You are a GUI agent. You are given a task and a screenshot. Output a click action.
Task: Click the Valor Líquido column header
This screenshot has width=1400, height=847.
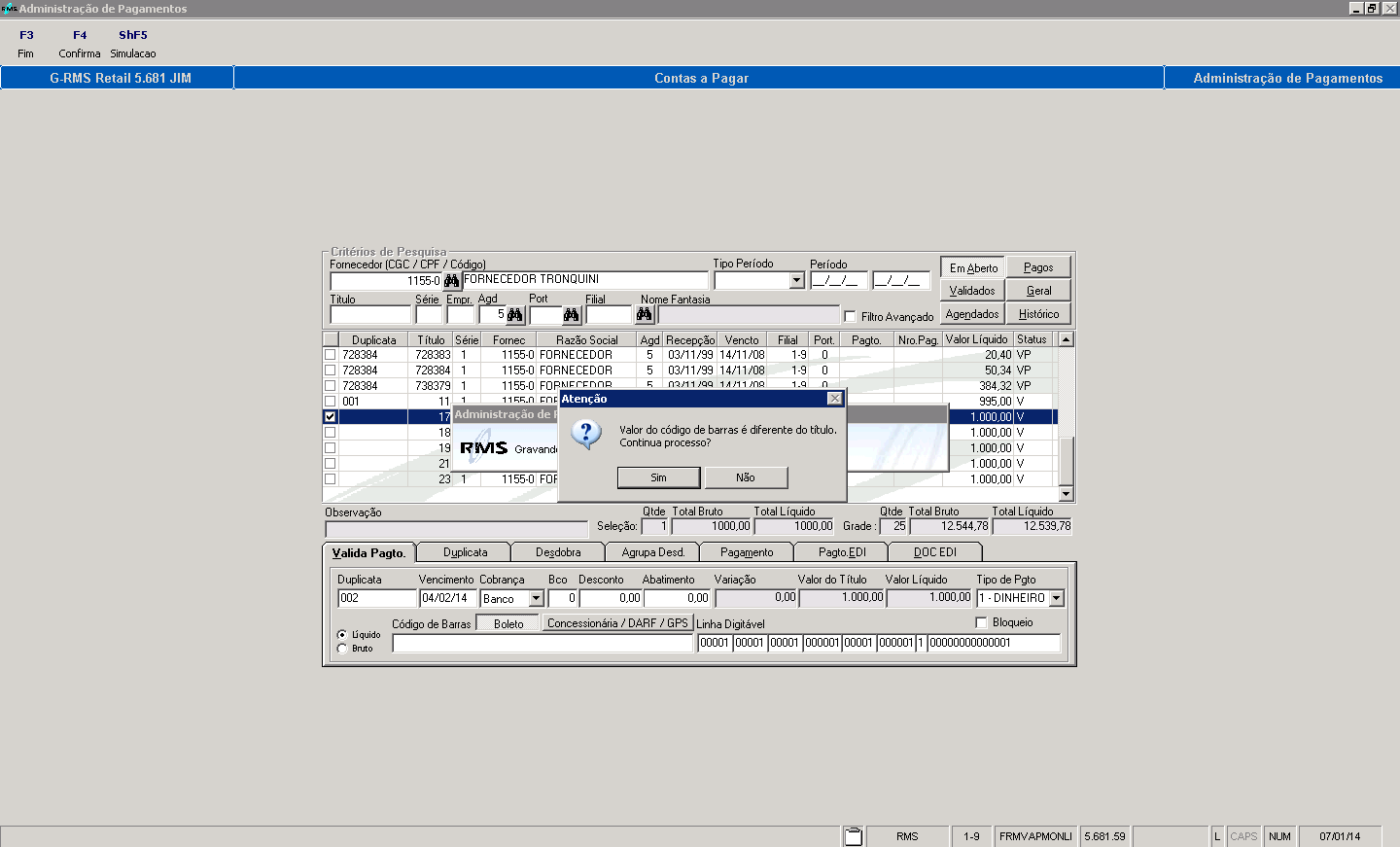977,339
